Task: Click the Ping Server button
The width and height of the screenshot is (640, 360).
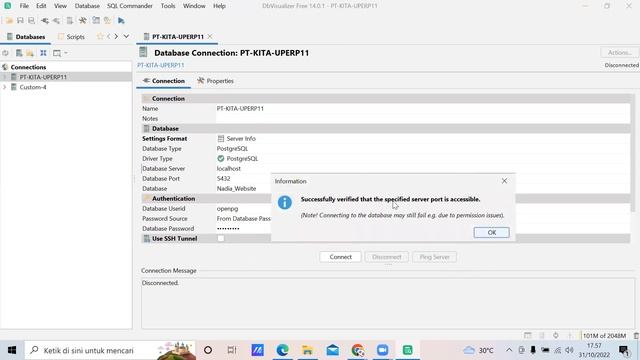Action: click(x=434, y=257)
